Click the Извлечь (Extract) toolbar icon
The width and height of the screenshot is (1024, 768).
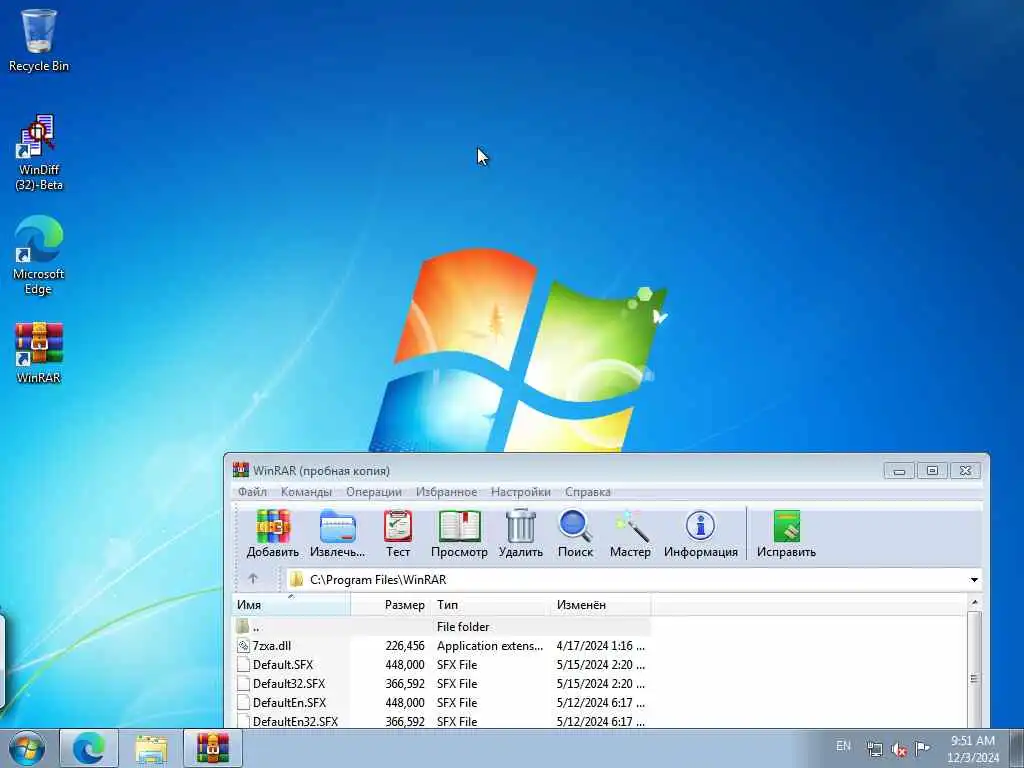coord(337,534)
